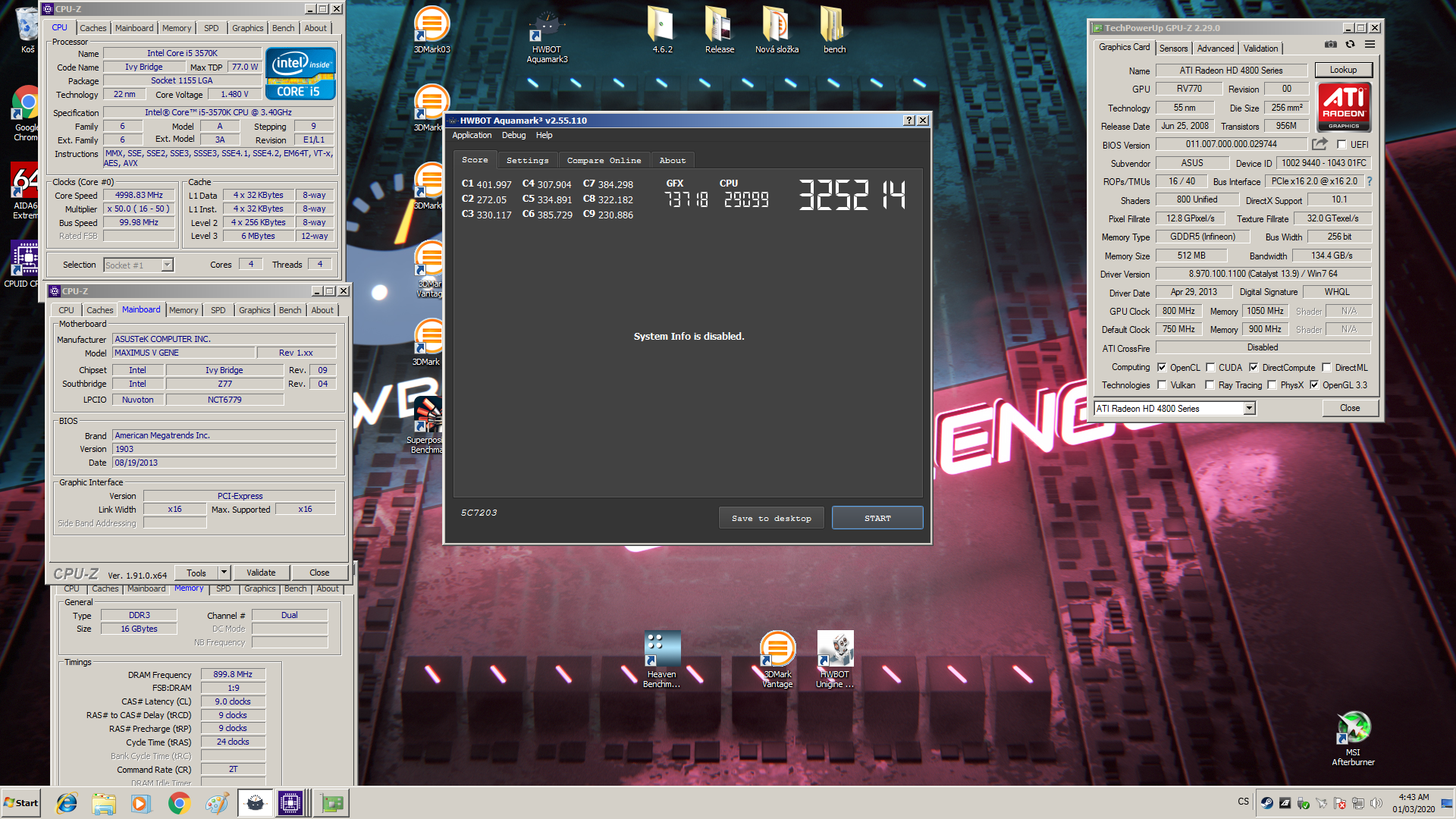The image size is (1456, 819).
Task: Switch to the About tab in Aquamark3
Action: [x=672, y=160]
